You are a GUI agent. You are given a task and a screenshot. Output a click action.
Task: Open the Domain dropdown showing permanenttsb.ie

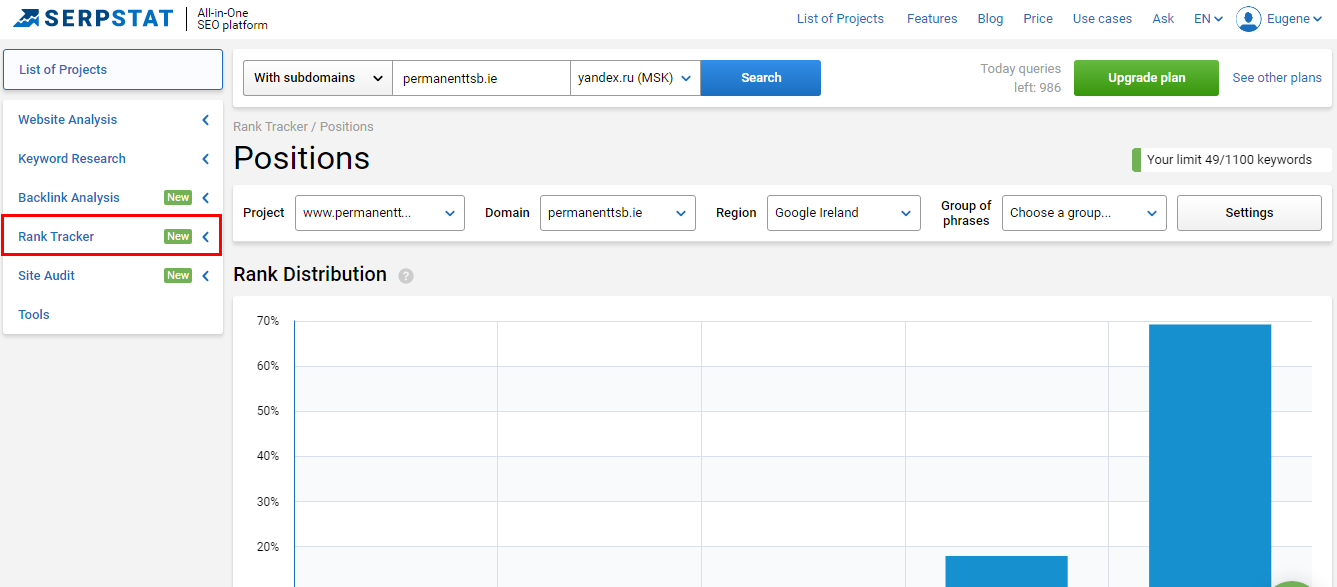[618, 213]
